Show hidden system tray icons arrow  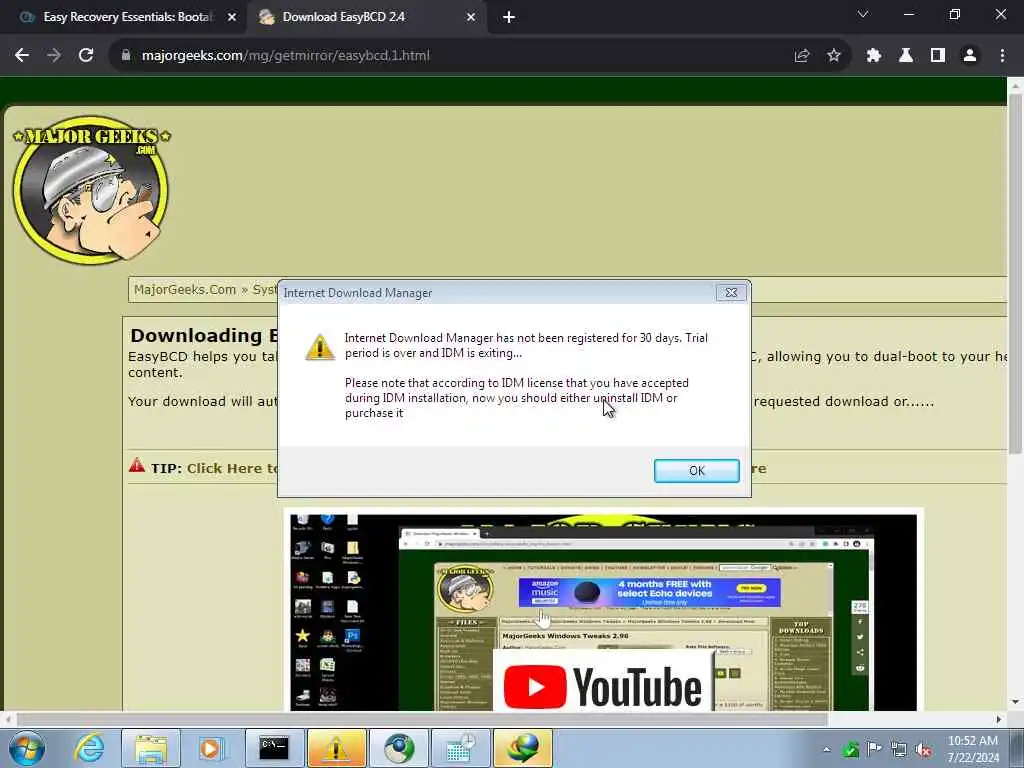pyautogui.click(x=827, y=749)
